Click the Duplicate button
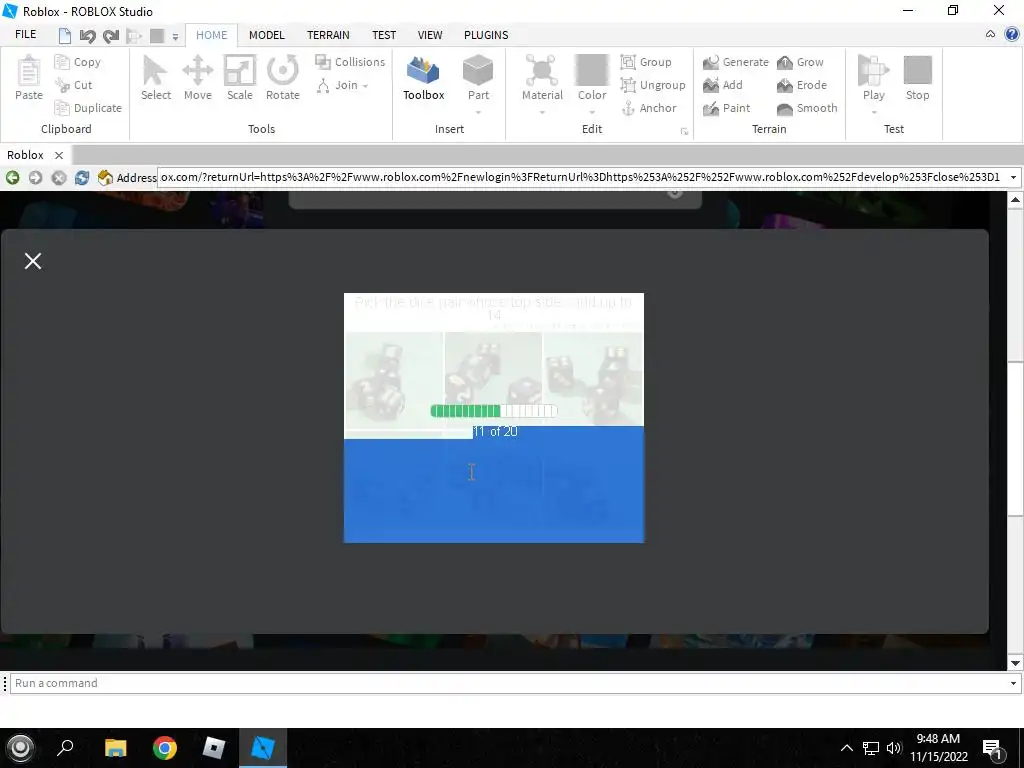1024x768 pixels. 88,108
